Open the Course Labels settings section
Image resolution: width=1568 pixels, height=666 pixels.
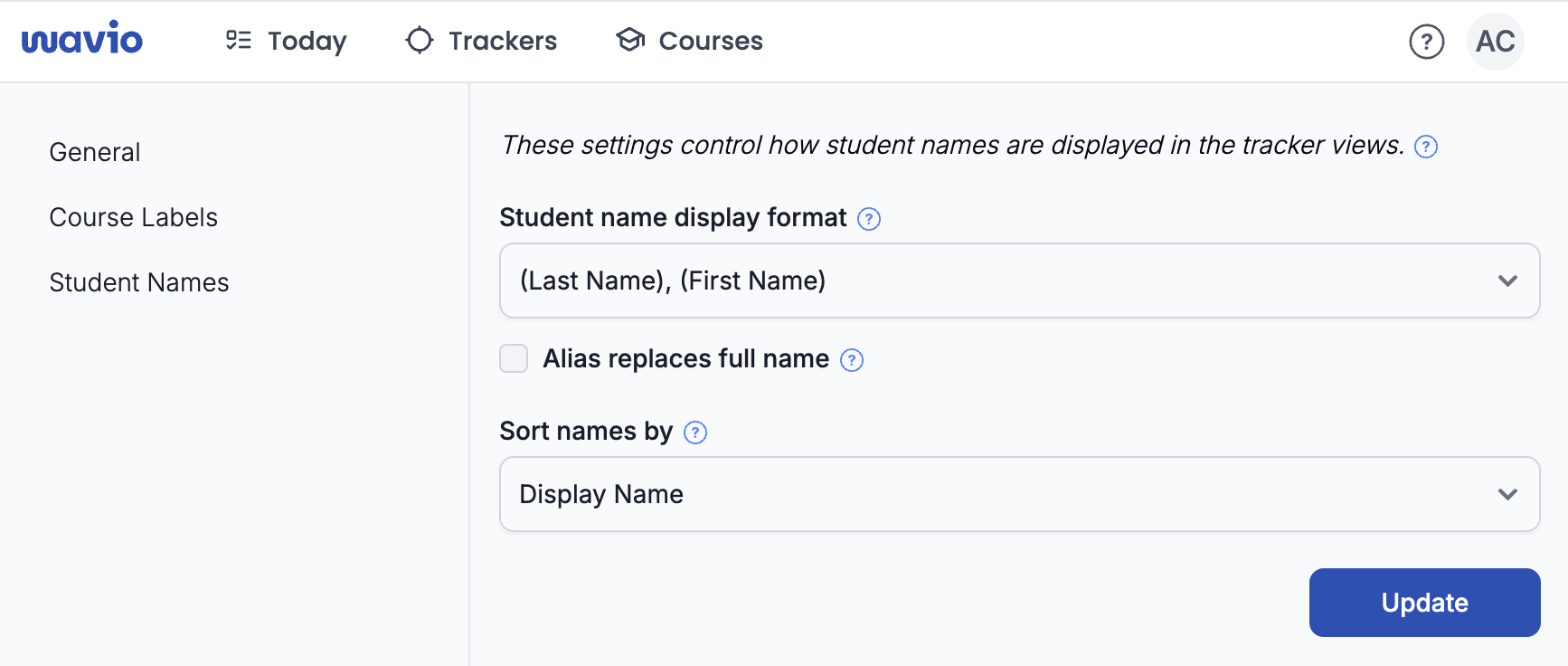point(134,217)
